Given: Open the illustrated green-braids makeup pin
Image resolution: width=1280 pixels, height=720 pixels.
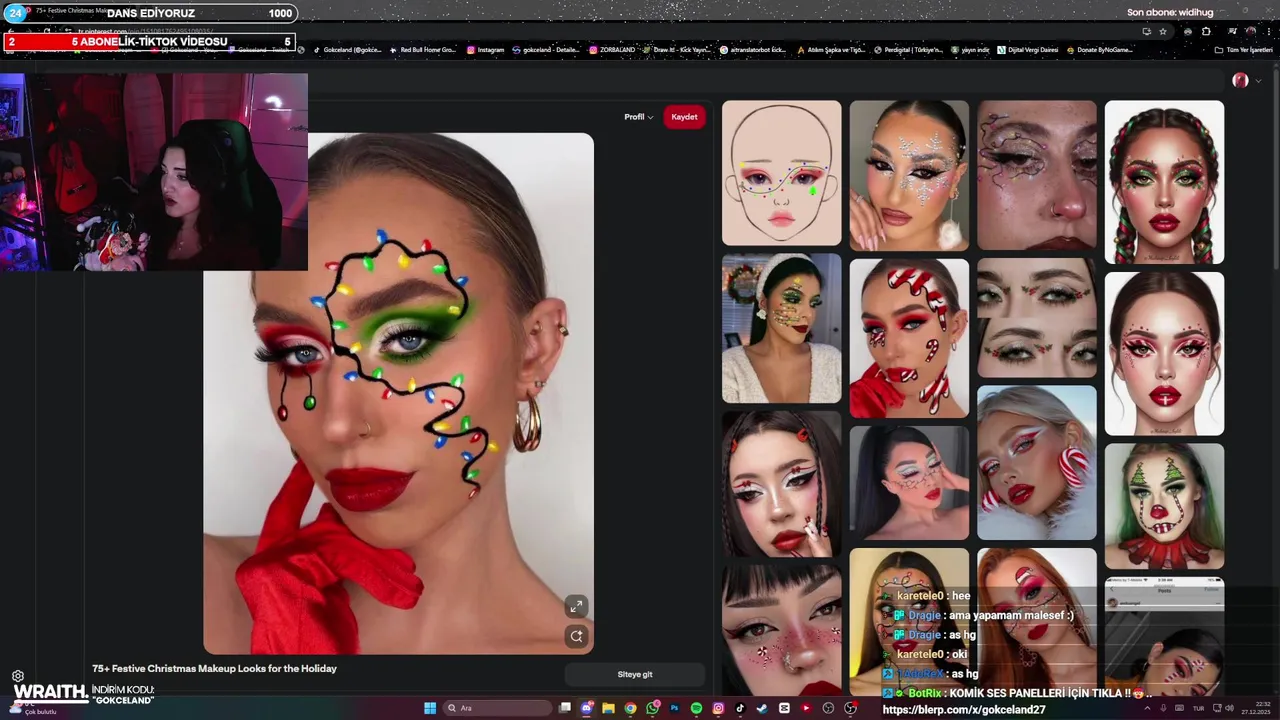Looking at the screenshot, I should (1164, 182).
